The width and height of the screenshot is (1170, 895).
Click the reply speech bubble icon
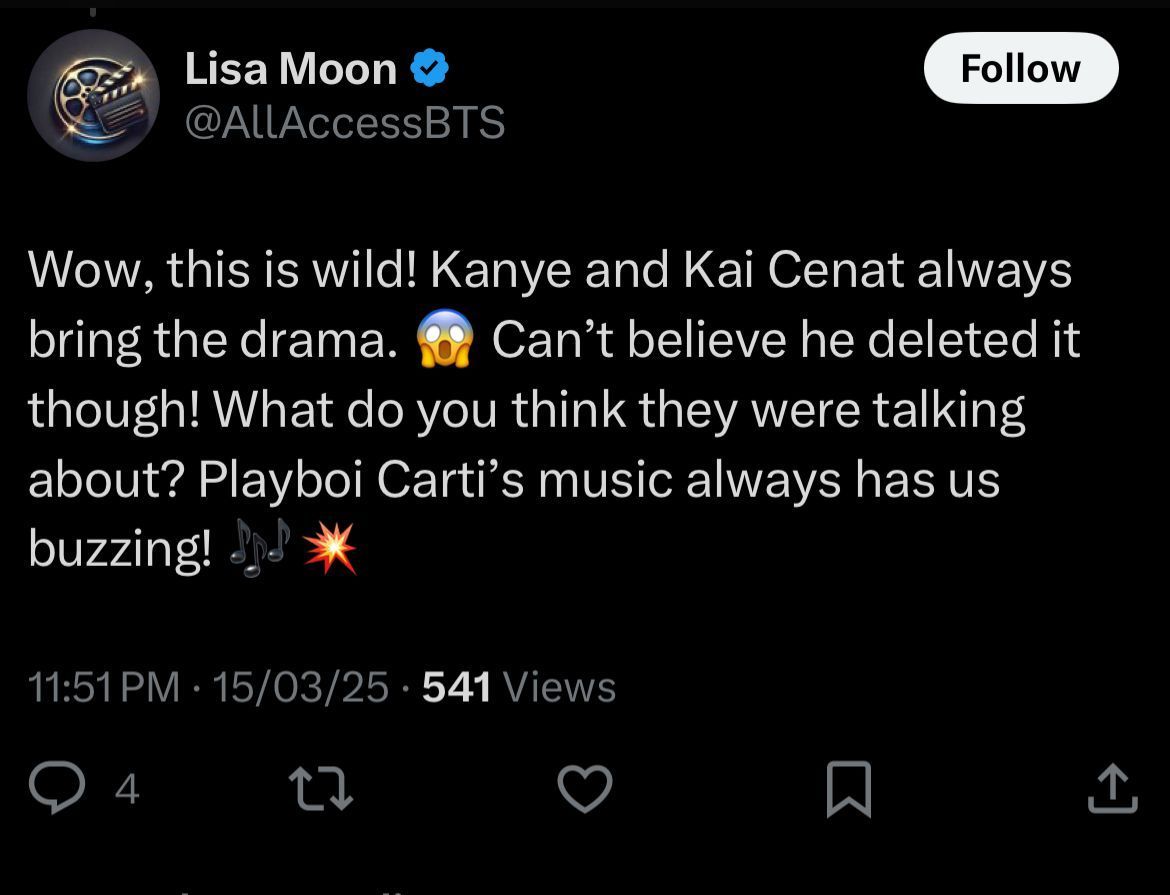pos(58,788)
